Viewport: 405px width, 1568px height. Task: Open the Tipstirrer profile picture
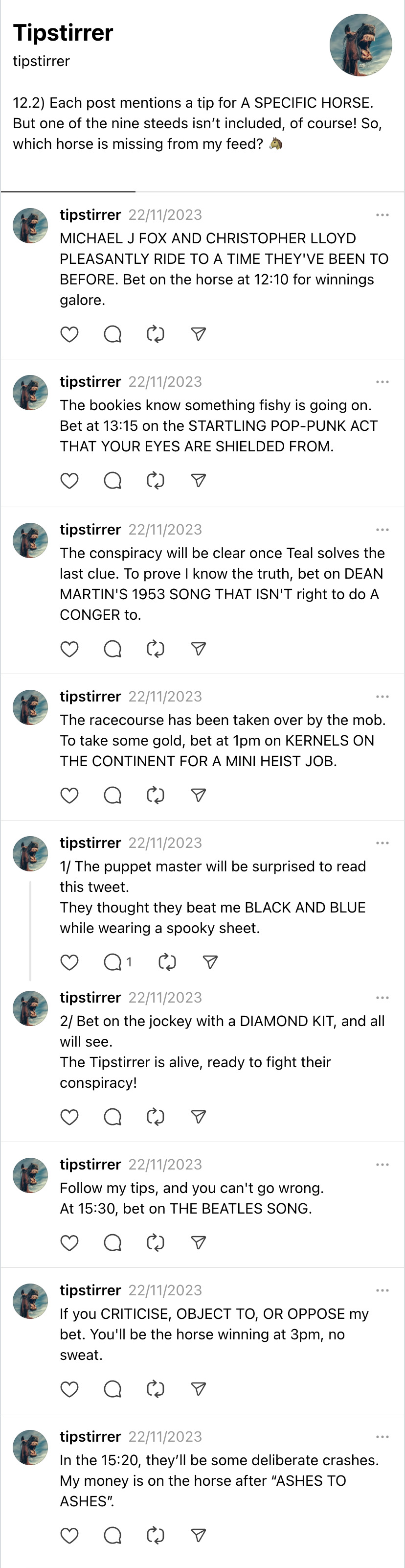click(360, 45)
